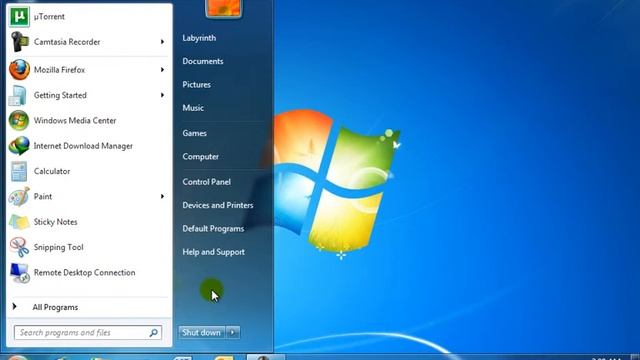Open Pictures library

click(x=196, y=84)
